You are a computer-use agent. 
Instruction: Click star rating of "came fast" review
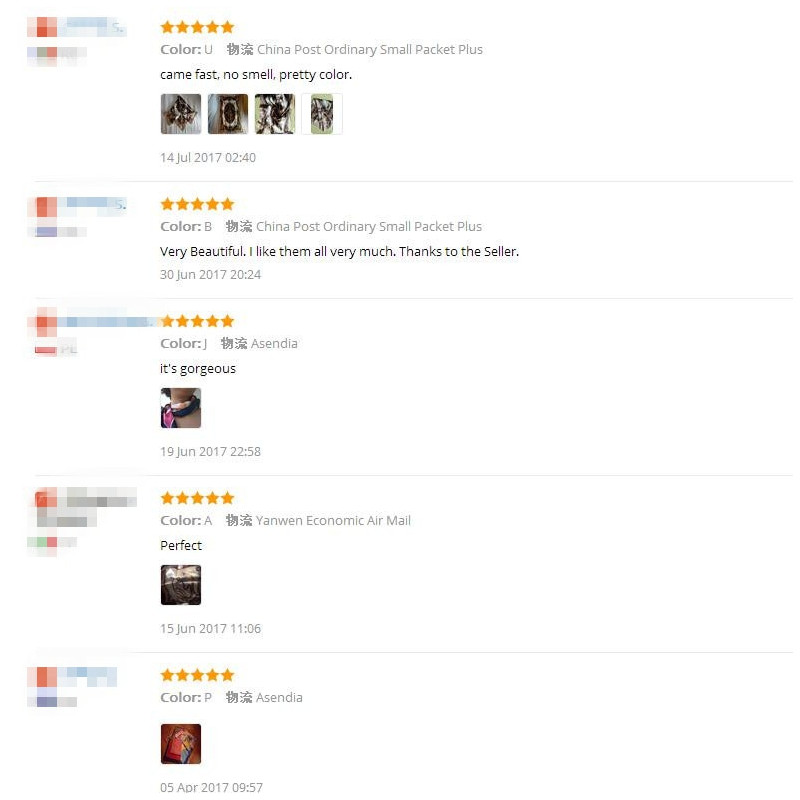[x=197, y=27]
